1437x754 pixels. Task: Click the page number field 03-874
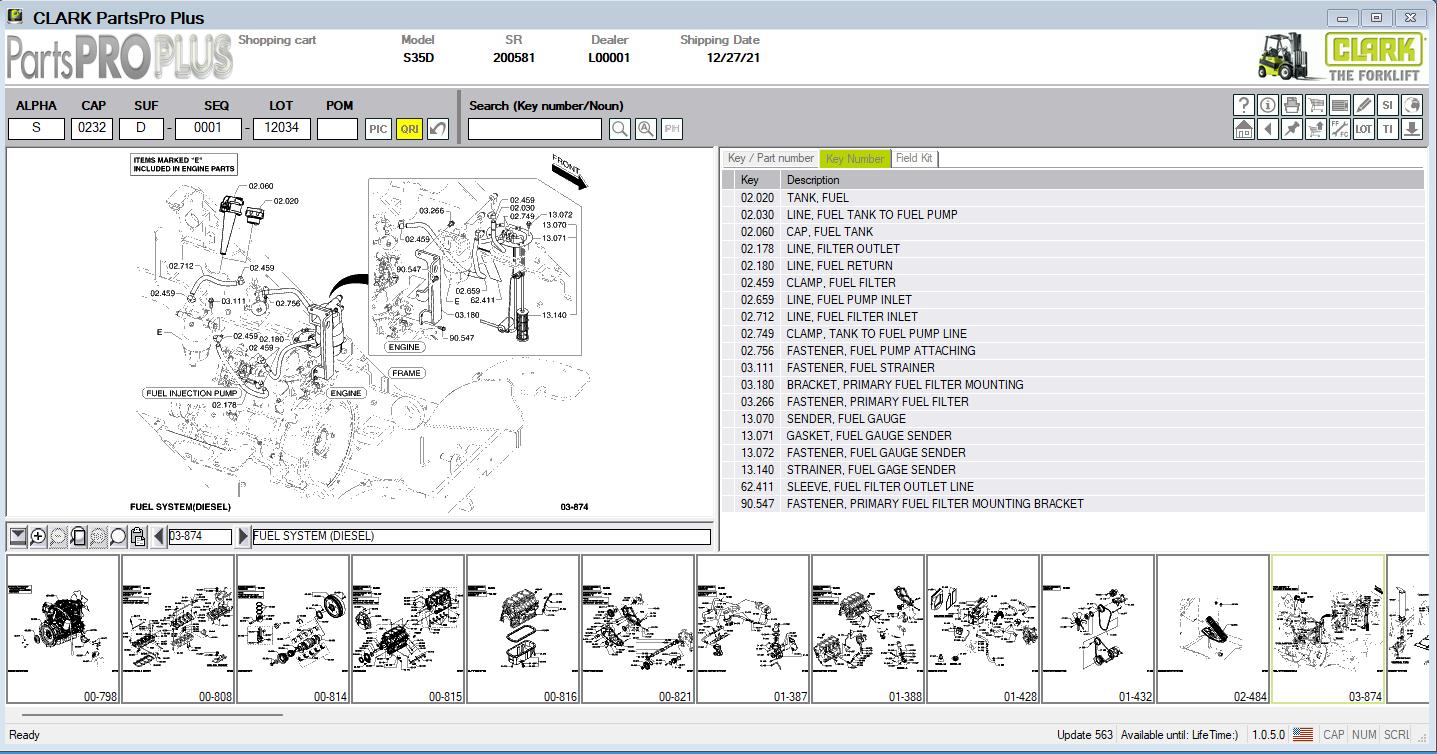tap(200, 537)
